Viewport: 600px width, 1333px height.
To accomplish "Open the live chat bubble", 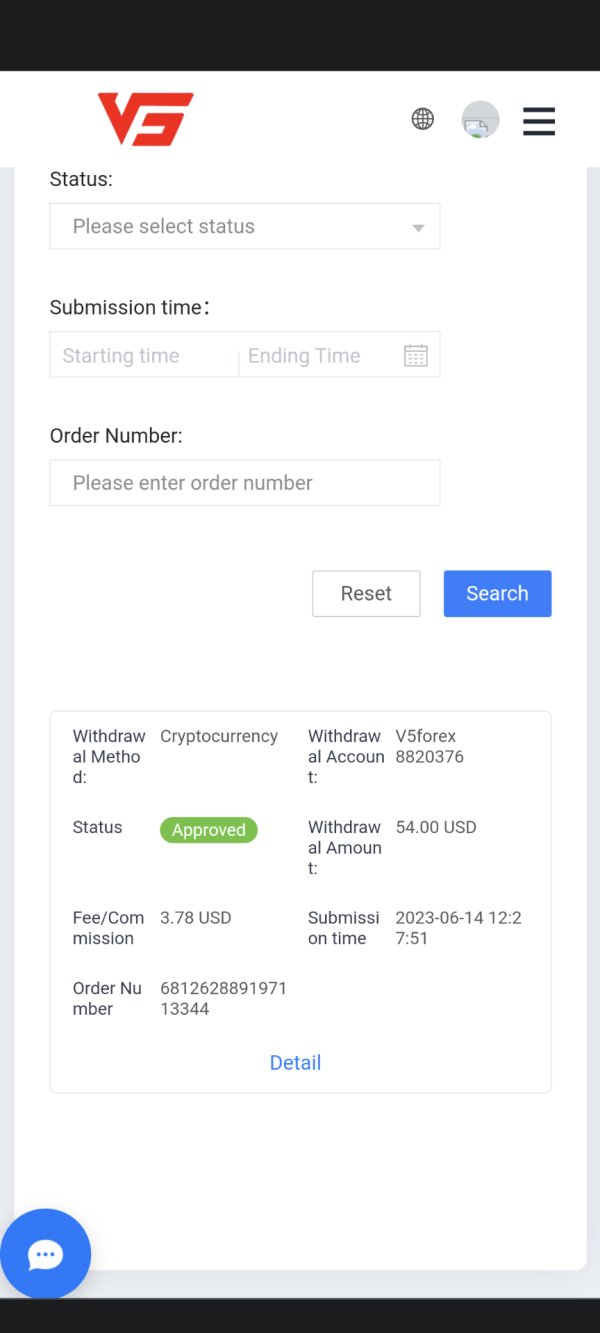I will 46,1254.
